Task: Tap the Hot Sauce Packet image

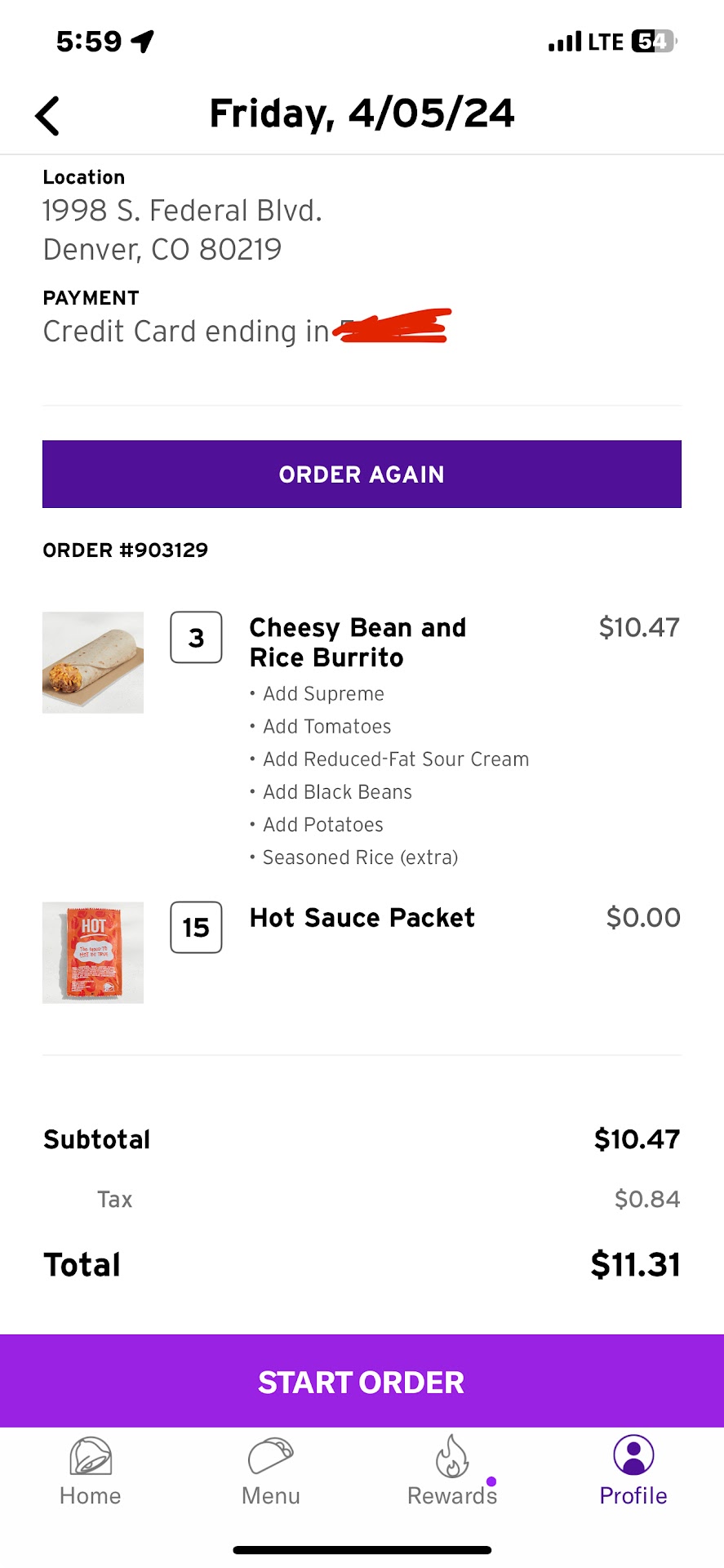Action: pyautogui.click(x=93, y=952)
